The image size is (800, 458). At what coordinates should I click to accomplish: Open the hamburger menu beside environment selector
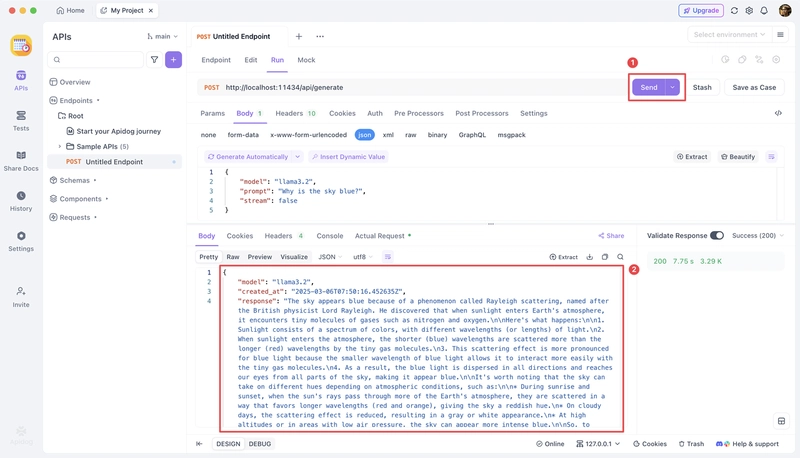coord(780,35)
